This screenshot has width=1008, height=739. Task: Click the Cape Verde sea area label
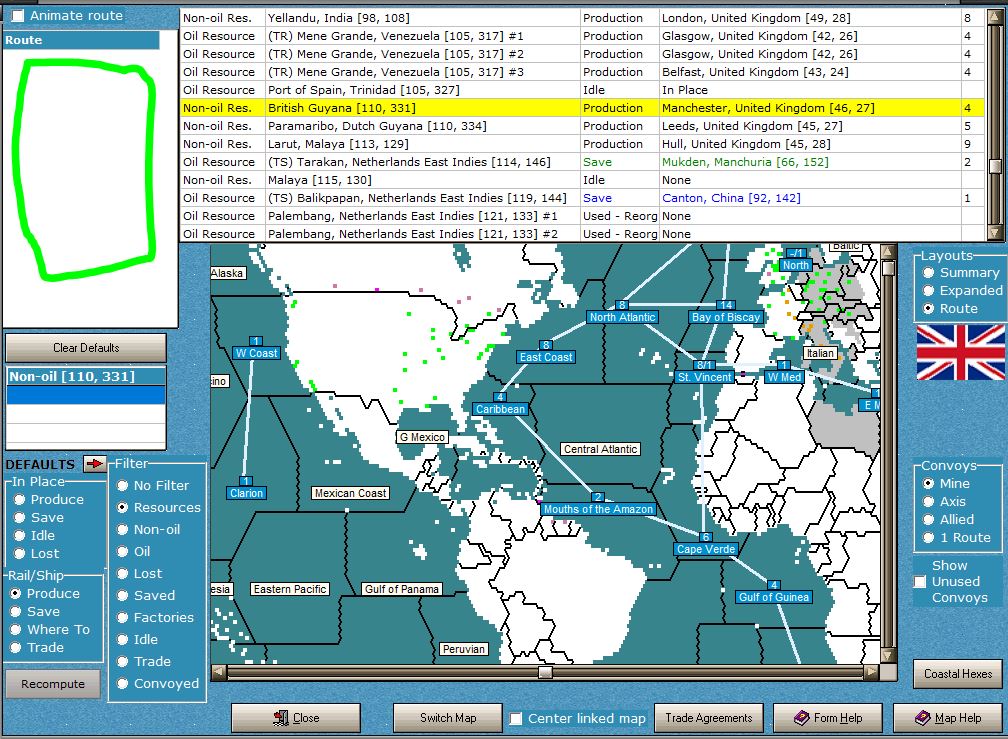705,549
